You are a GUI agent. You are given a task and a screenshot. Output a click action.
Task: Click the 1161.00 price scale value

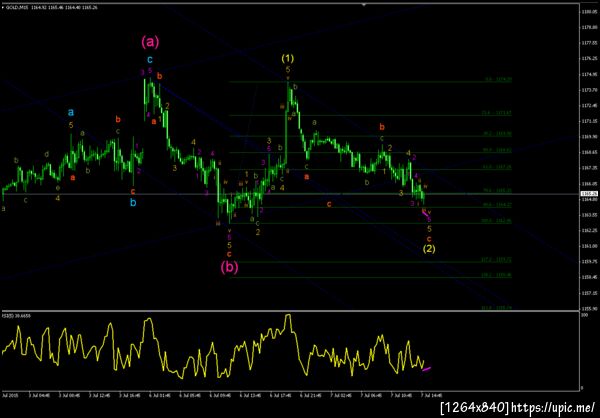coord(590,246)
